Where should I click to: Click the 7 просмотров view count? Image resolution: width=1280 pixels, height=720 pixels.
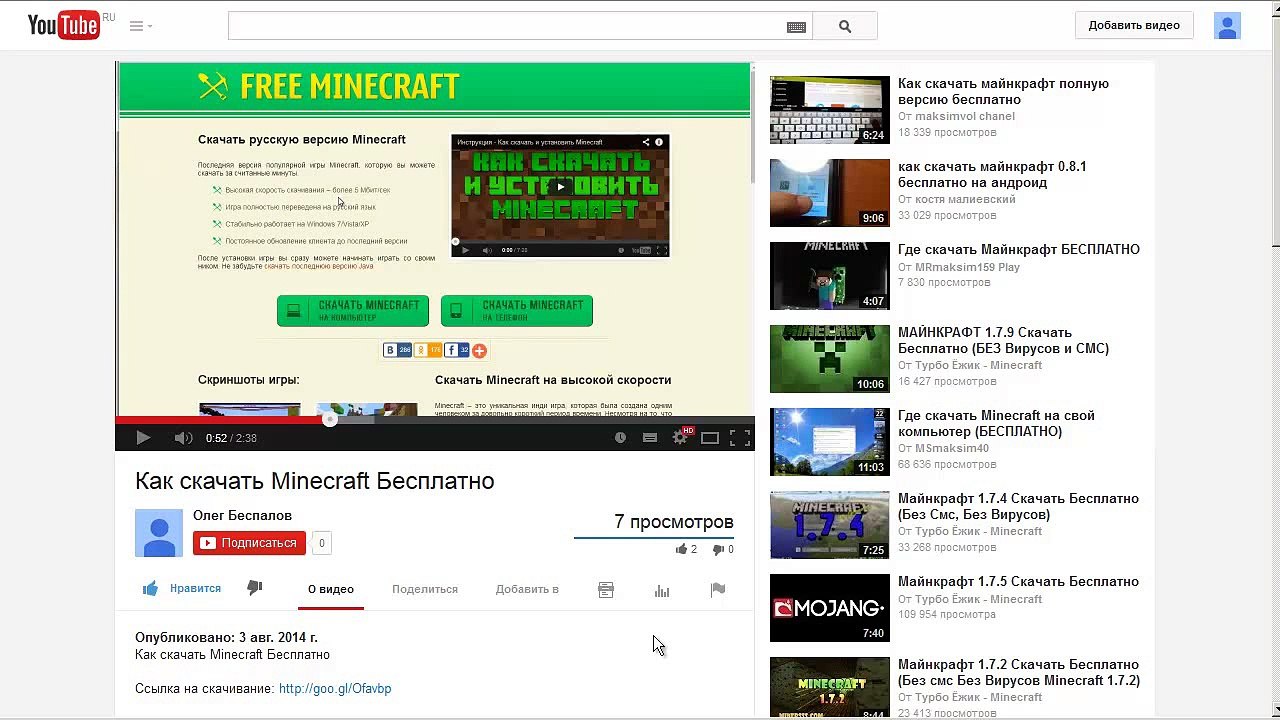(674, 522)
